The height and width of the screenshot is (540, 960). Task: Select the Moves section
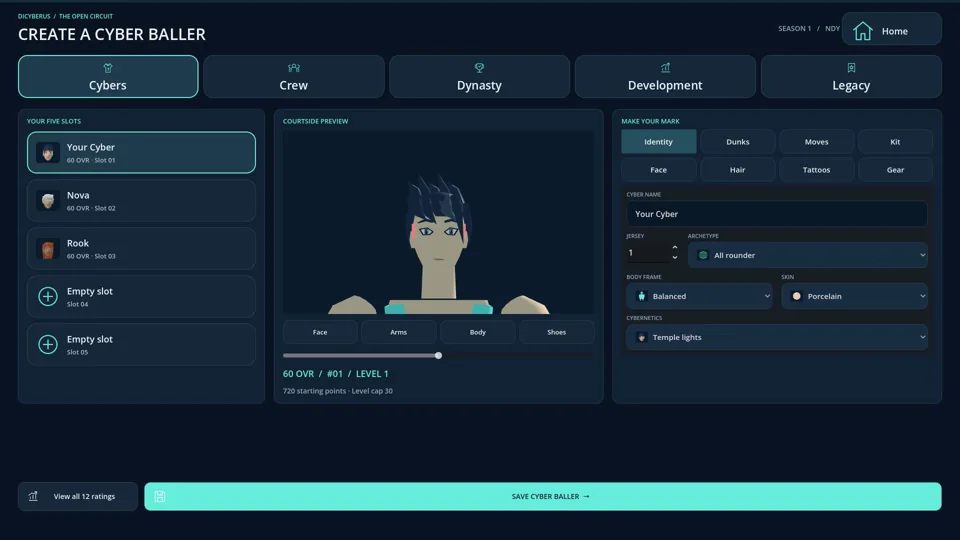[x=816, y=141]
